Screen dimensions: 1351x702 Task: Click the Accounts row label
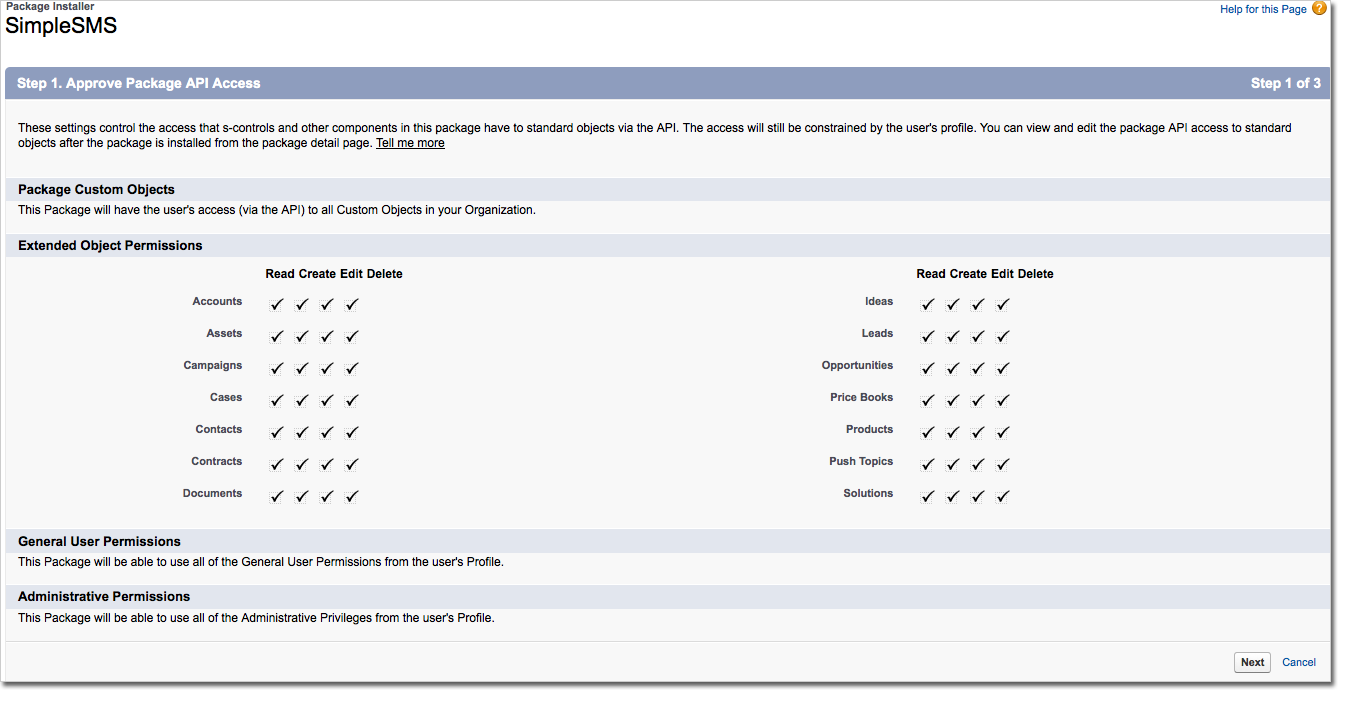217,301
